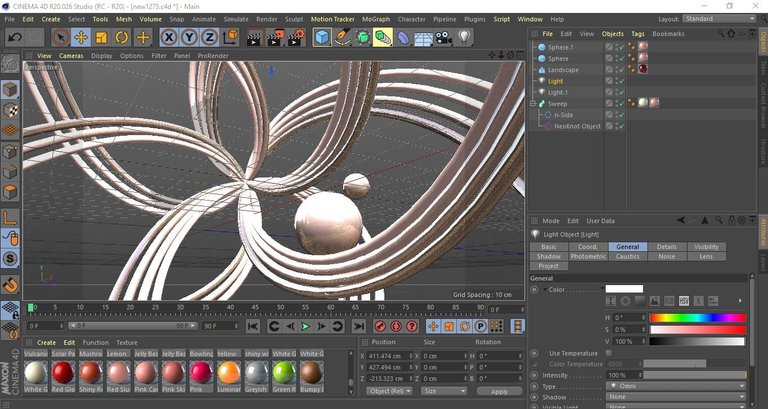
Task: Collapse the Sweep object hierarchy
Action: (x=533, y=104)
